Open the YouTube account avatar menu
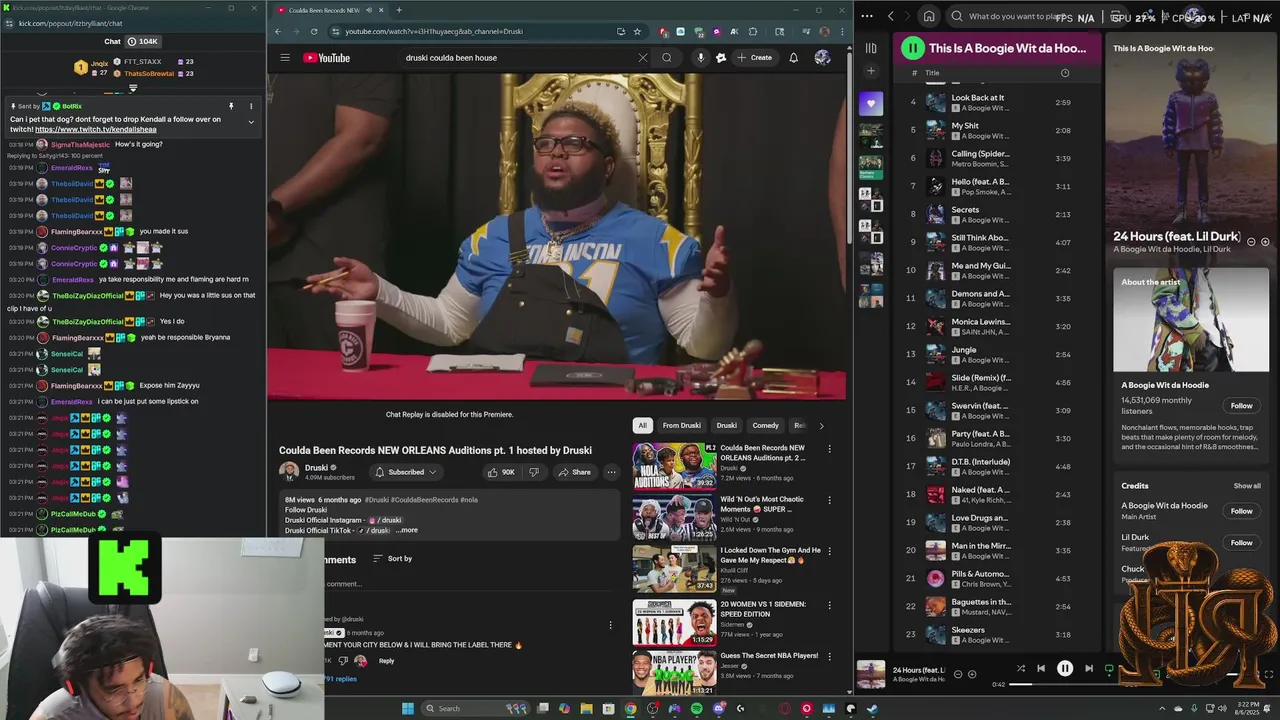Image resolution: width=1280 pixels, height=720 pixels. pyautogui.click(x=822, y=58)
